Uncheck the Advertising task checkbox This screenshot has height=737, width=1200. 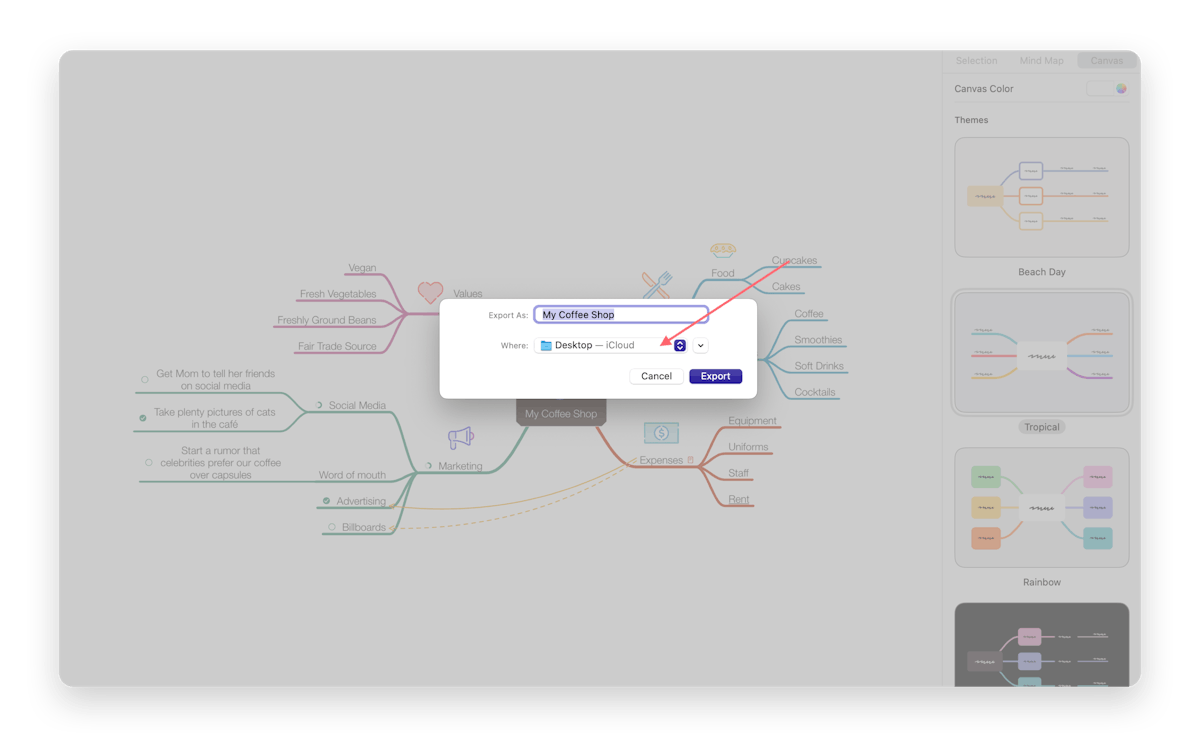326,501
